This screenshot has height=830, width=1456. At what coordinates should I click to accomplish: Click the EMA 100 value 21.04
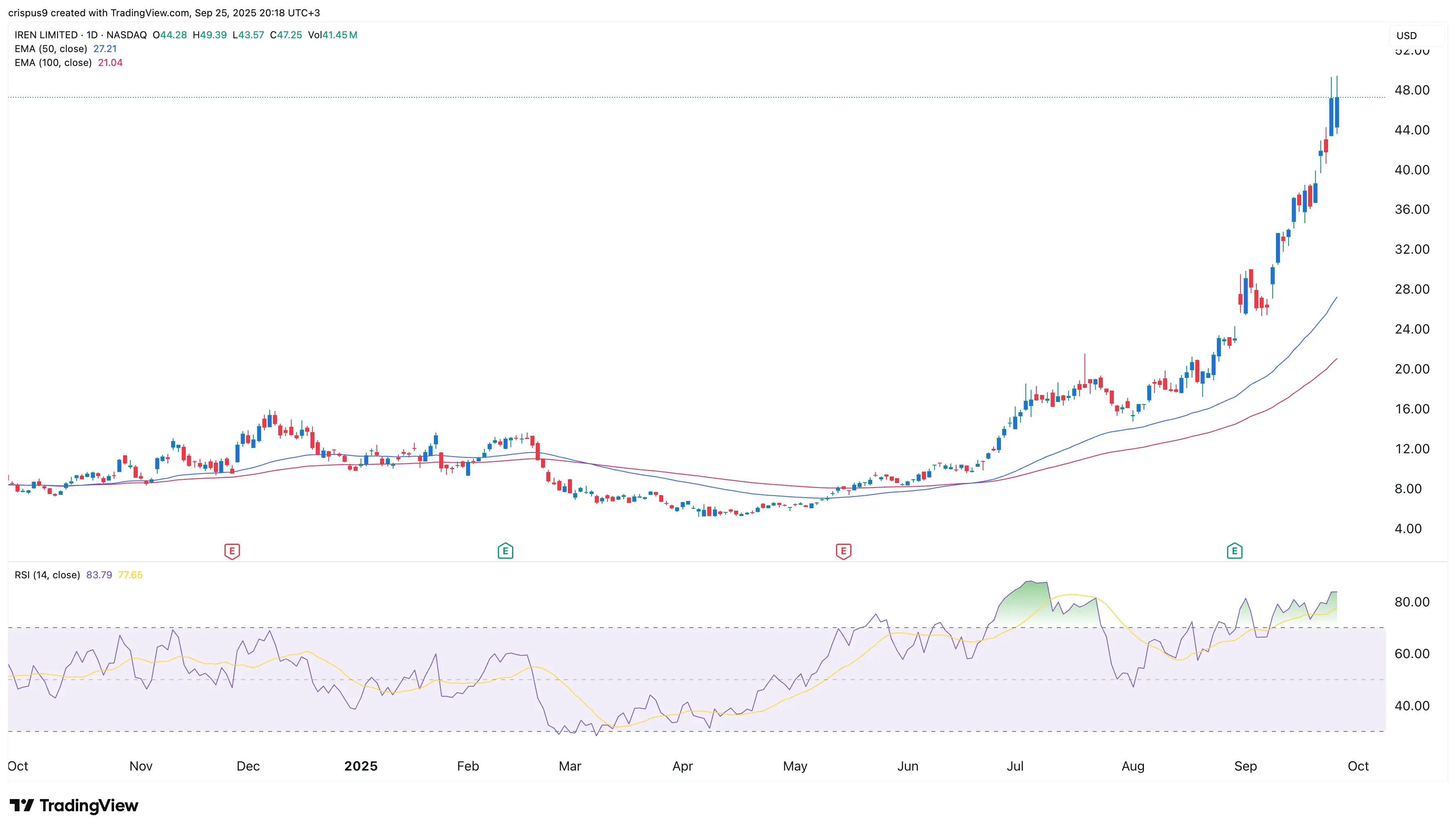tap(110, 63)
